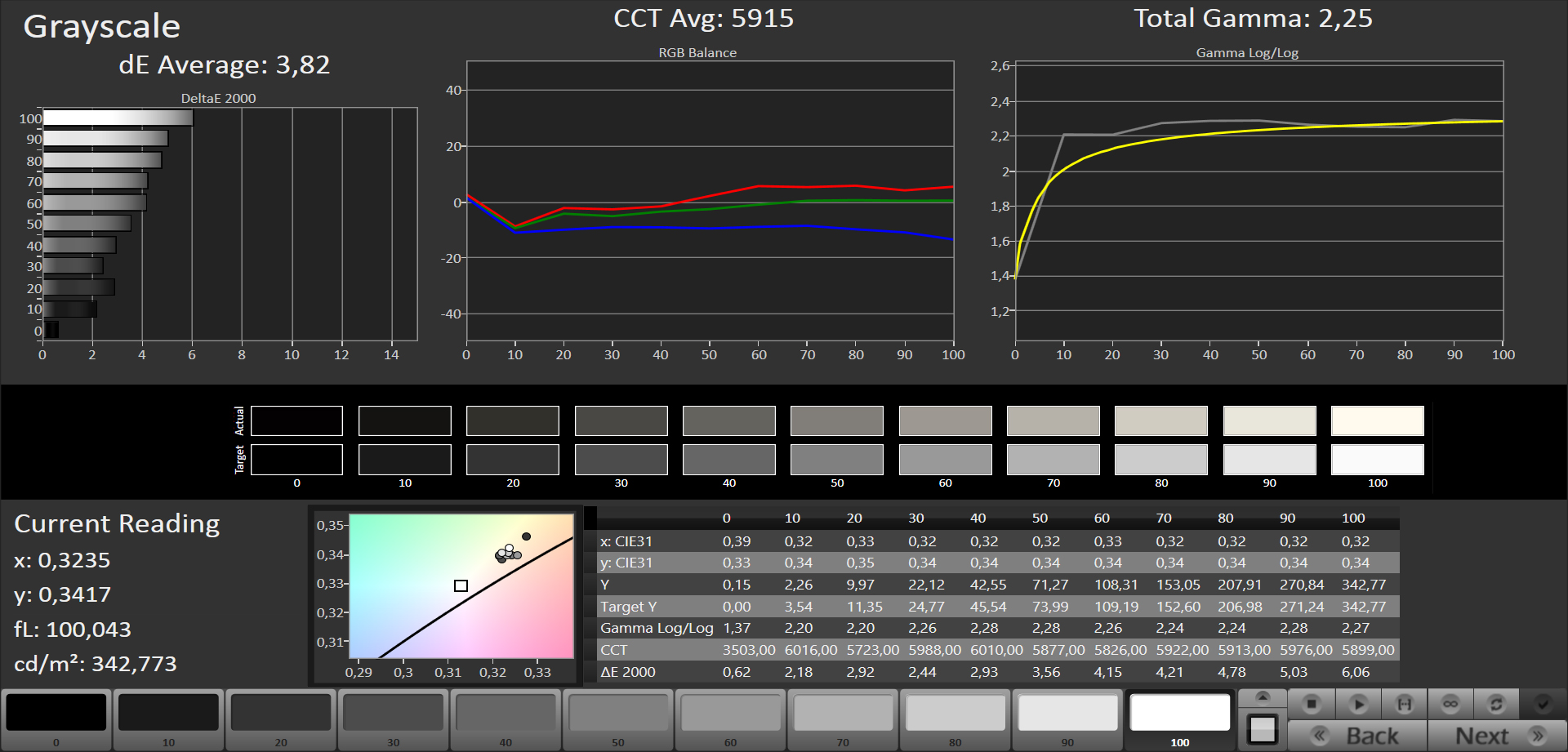Click the continuous read infinity icon
Viewport: 1568px width, 752px height.
pos(1450,704)
